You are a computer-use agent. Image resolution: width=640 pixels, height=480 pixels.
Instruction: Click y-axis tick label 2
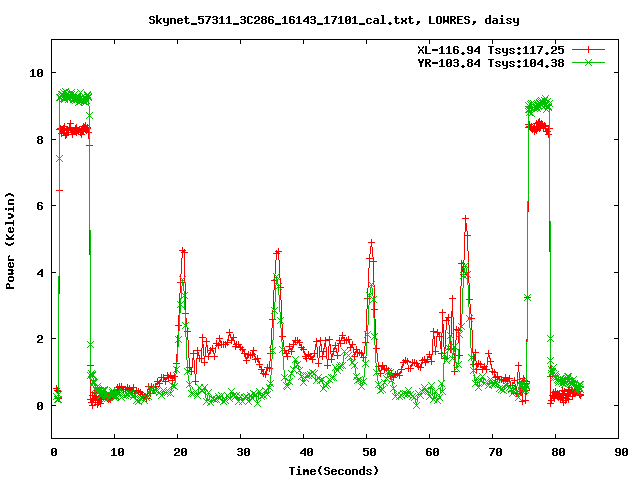point(40,339)
